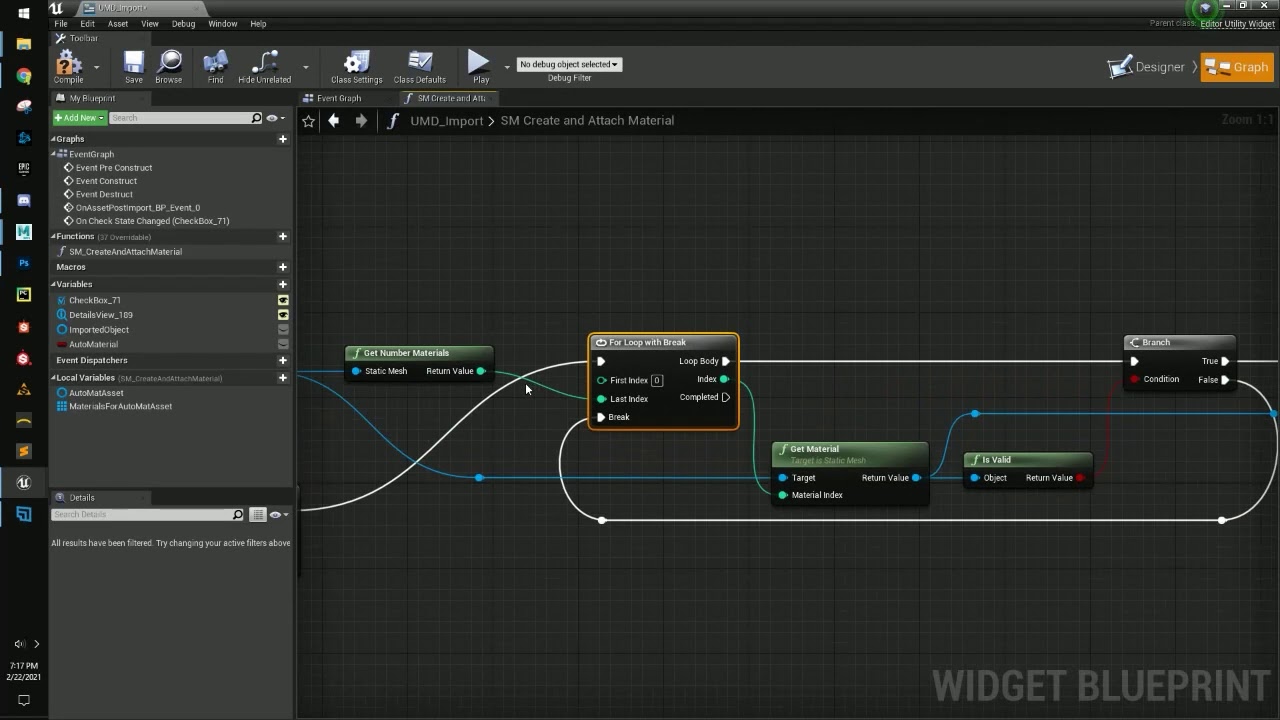Open the Editor Utility Widget parent class link
This screenshot has height=720, width=1280.
(1237, 23)
